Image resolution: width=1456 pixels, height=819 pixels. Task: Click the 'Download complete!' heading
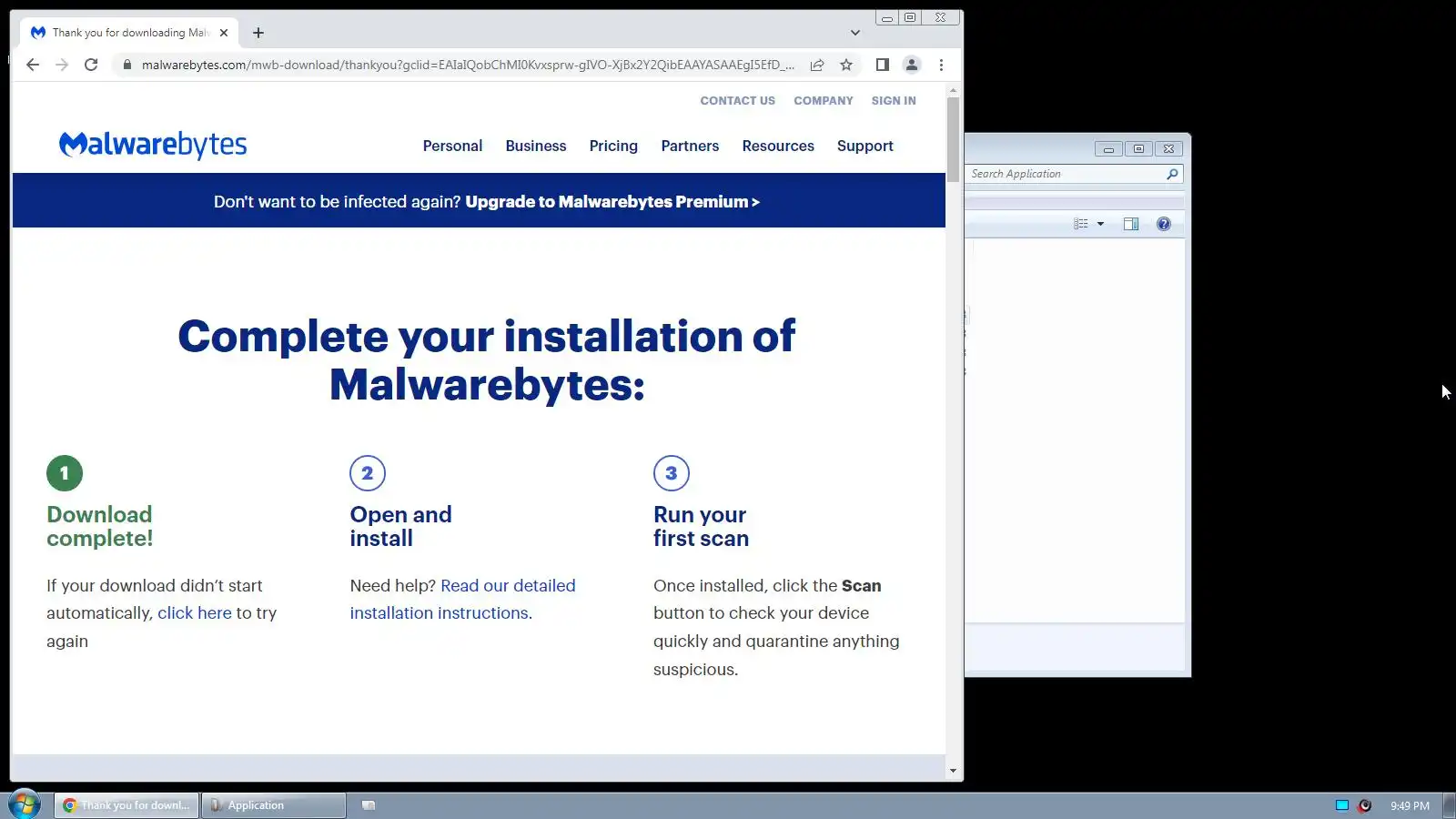click(x=100, y=527)
